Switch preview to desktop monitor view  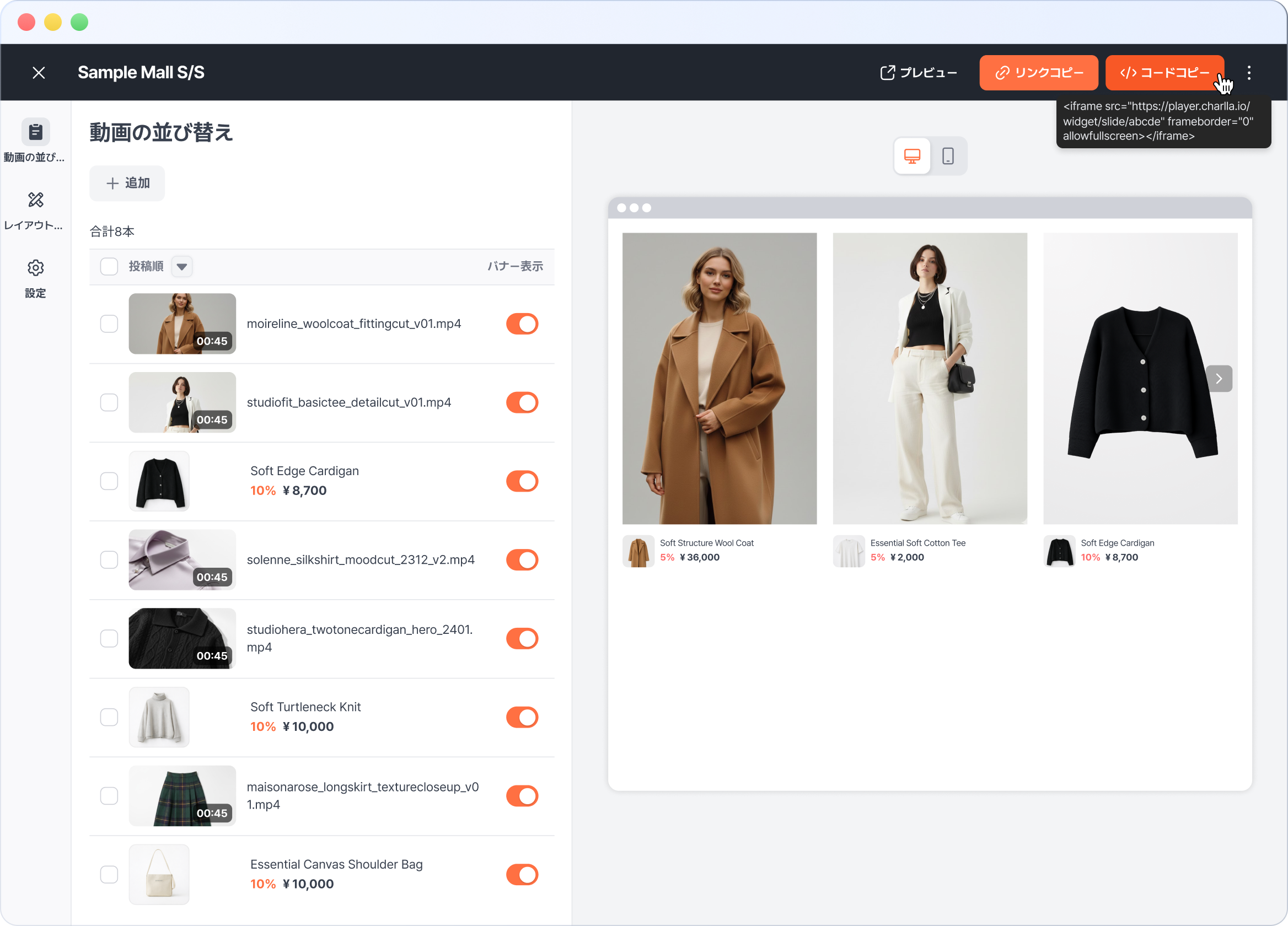point(911,155)
